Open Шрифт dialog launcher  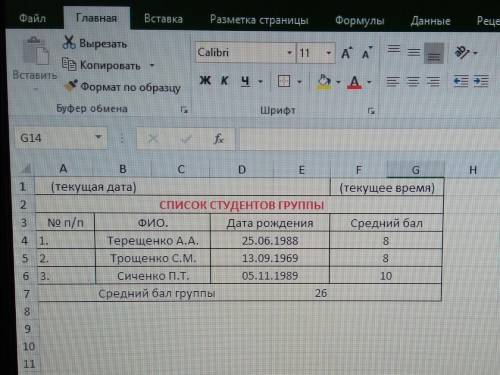(x=371, y=111)
